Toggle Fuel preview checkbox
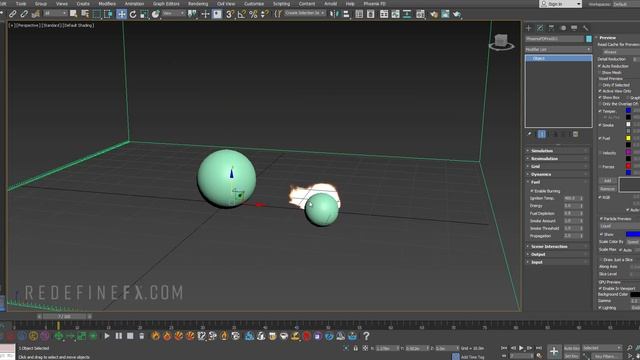 (600, 138)
